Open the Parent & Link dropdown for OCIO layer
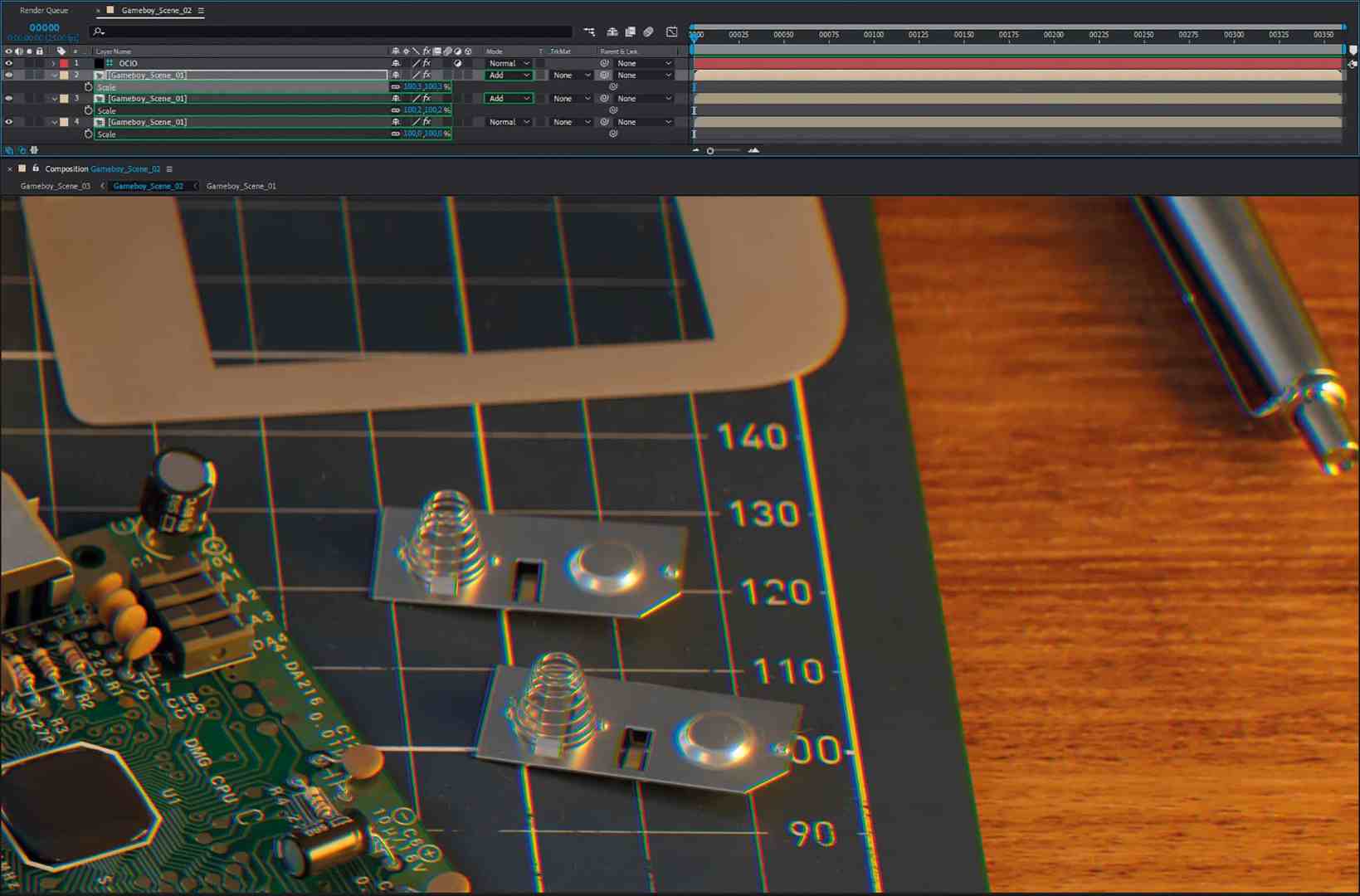 click(645, 63)
